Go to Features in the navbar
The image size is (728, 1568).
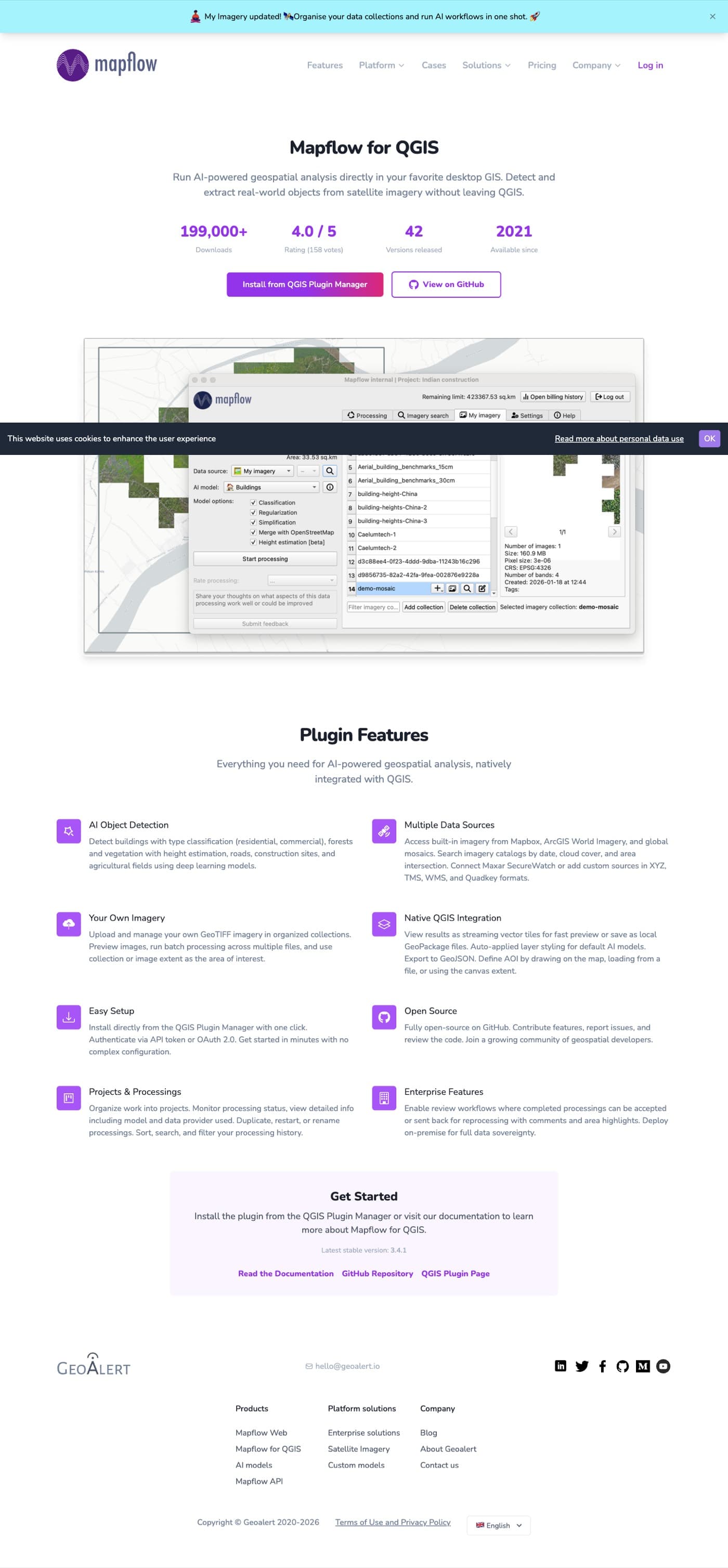(325, 65)
